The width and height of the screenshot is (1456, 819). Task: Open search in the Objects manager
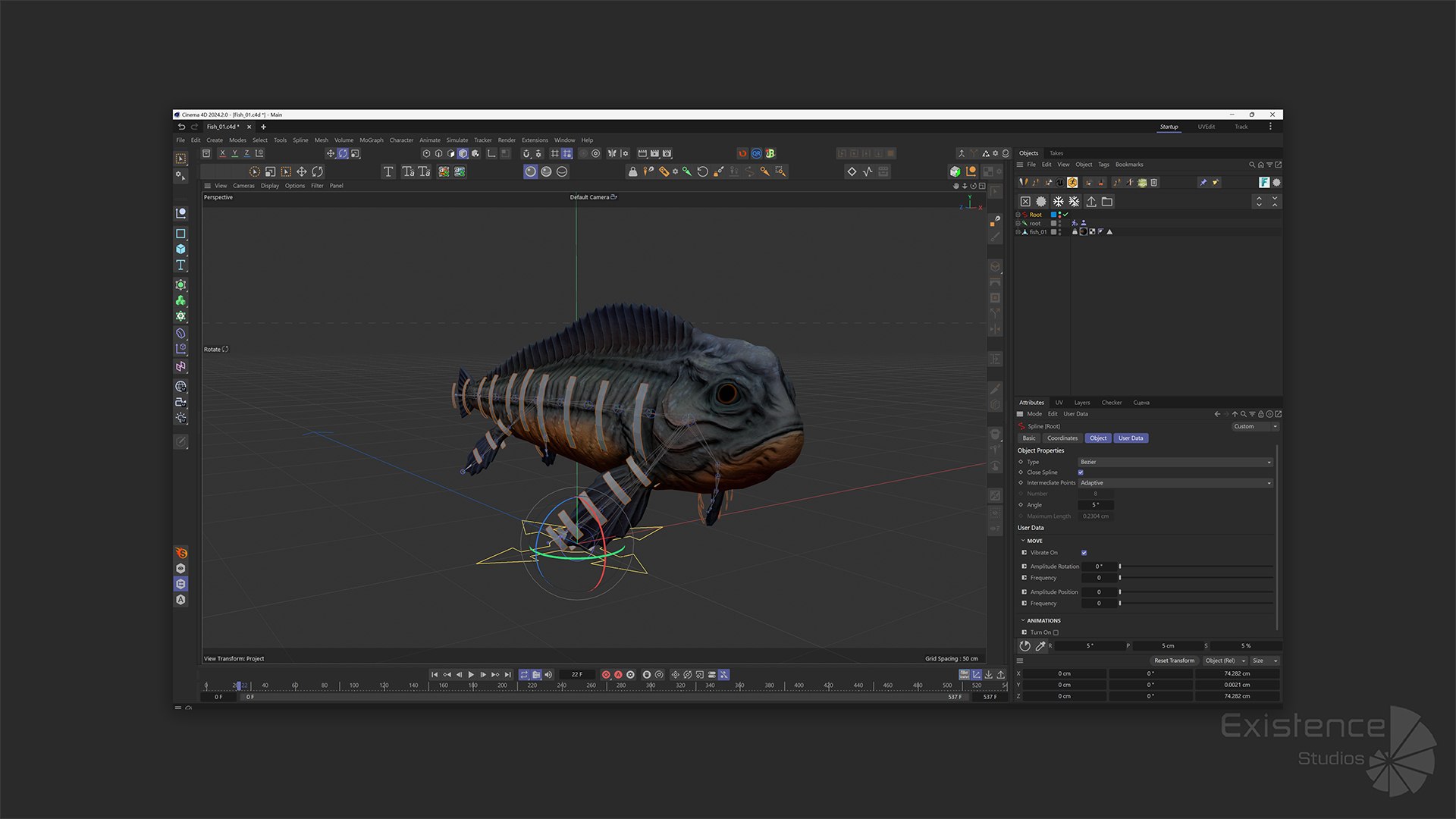pos(1252,165)
